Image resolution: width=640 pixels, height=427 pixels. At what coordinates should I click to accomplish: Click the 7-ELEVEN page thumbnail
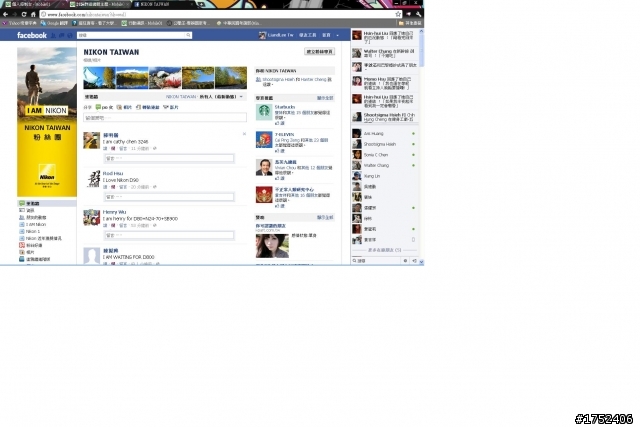click(264, 140)
